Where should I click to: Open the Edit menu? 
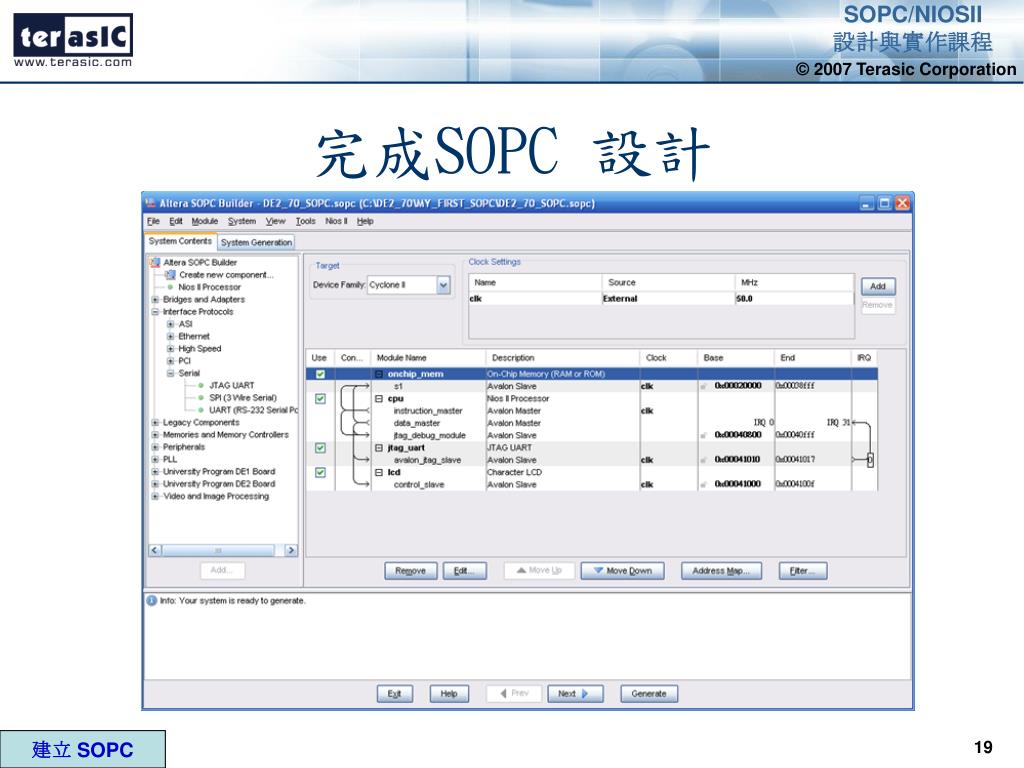[x=176, y=221]
